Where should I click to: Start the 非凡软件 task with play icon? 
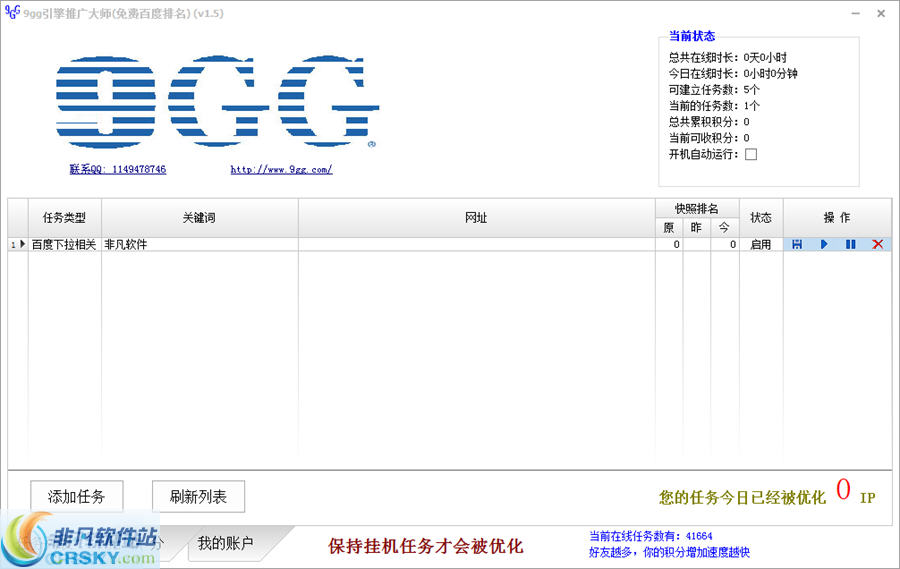click(x=824, y=245)
